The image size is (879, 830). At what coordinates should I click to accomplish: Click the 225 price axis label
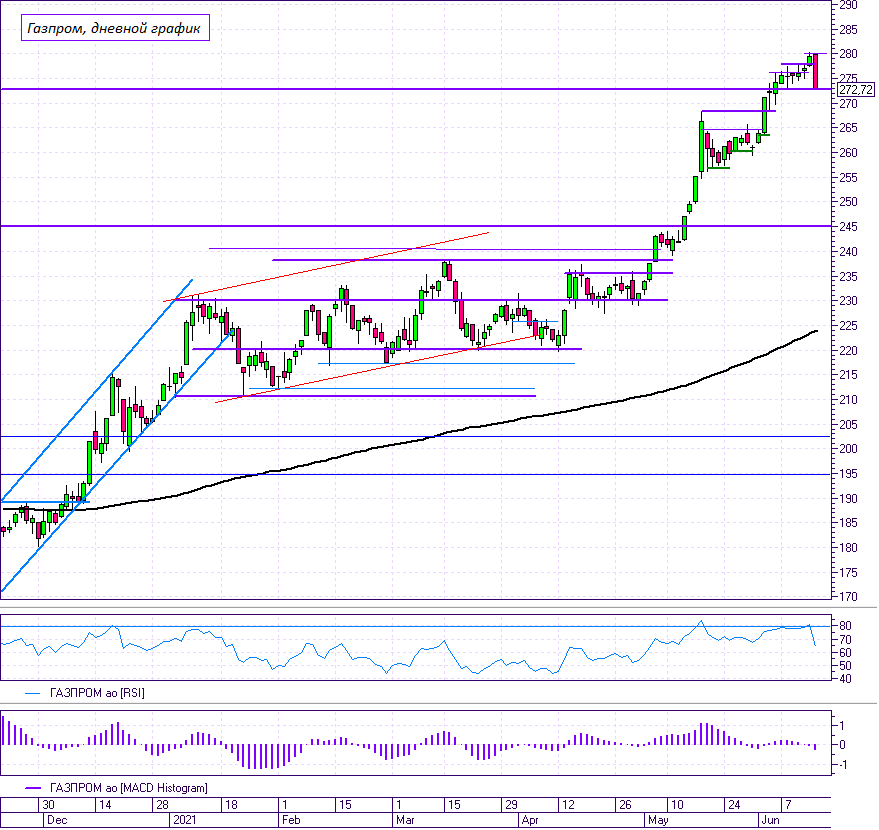click(848, 326)
